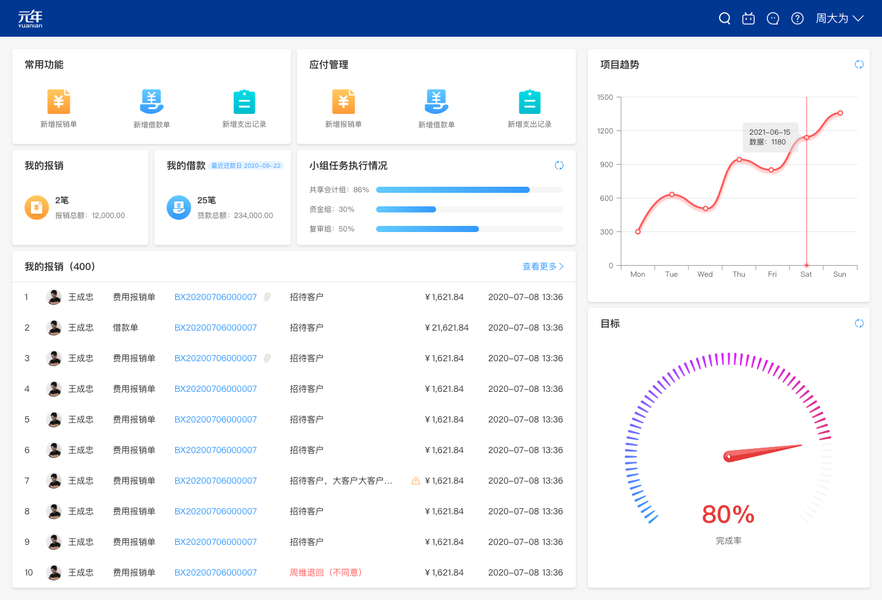Click 新增报销单 icon under 常用功能
The height and width of the screenshot is (600, 882).
click(x=58, y=102)
